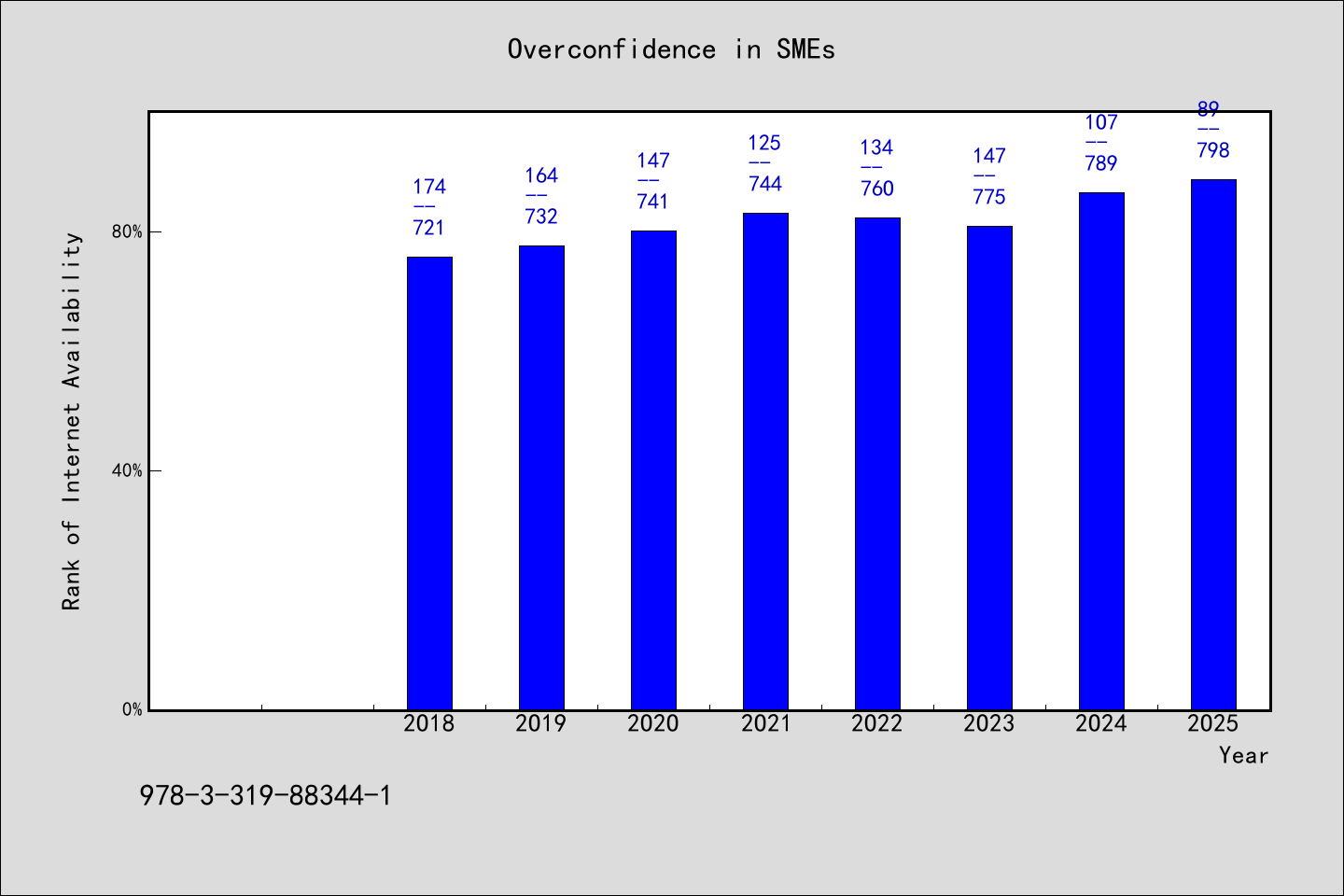Click the 164 label above the 2019 bar
Viewport: 1344px width, 896px height.
pos(541,175)
